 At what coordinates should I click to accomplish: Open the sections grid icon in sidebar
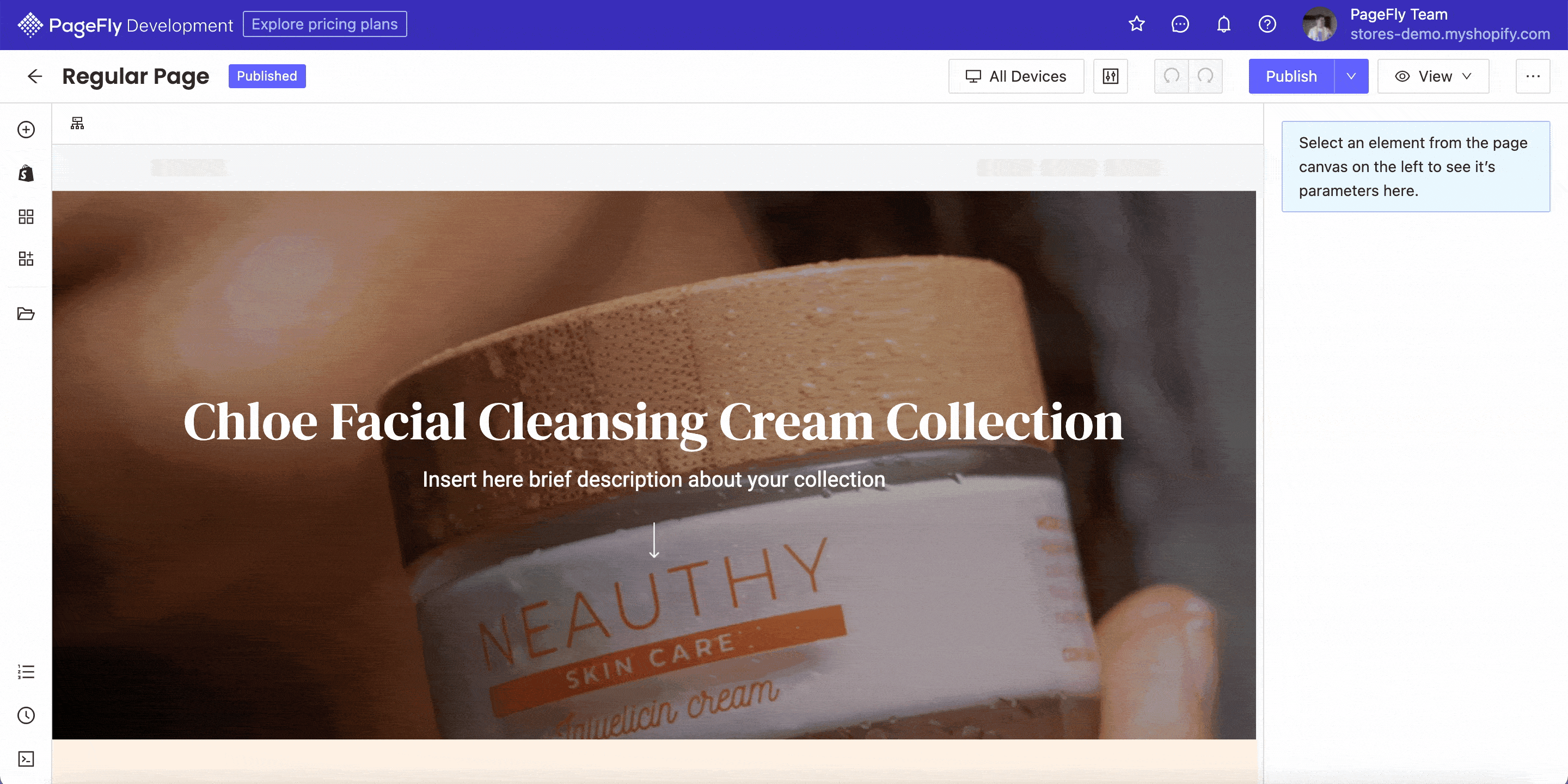click(x=26, y=217)
